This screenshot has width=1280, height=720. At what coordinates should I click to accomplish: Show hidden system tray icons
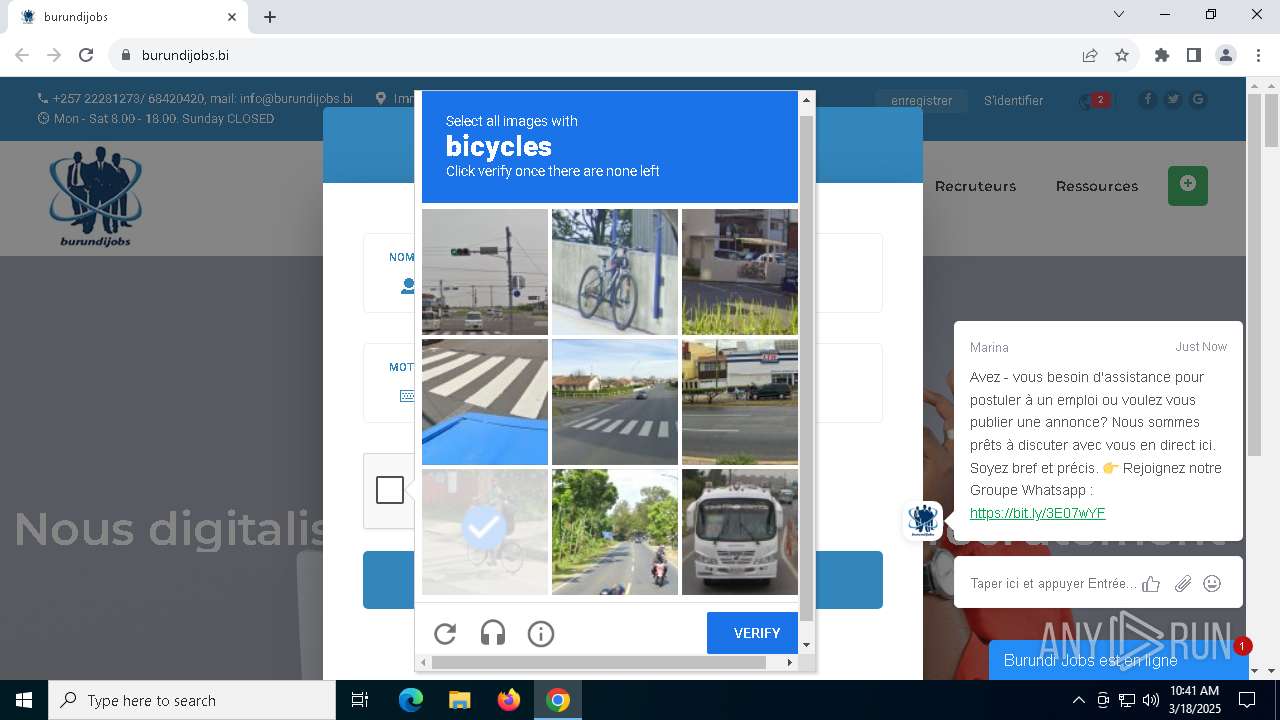(x=1078, y=700)
